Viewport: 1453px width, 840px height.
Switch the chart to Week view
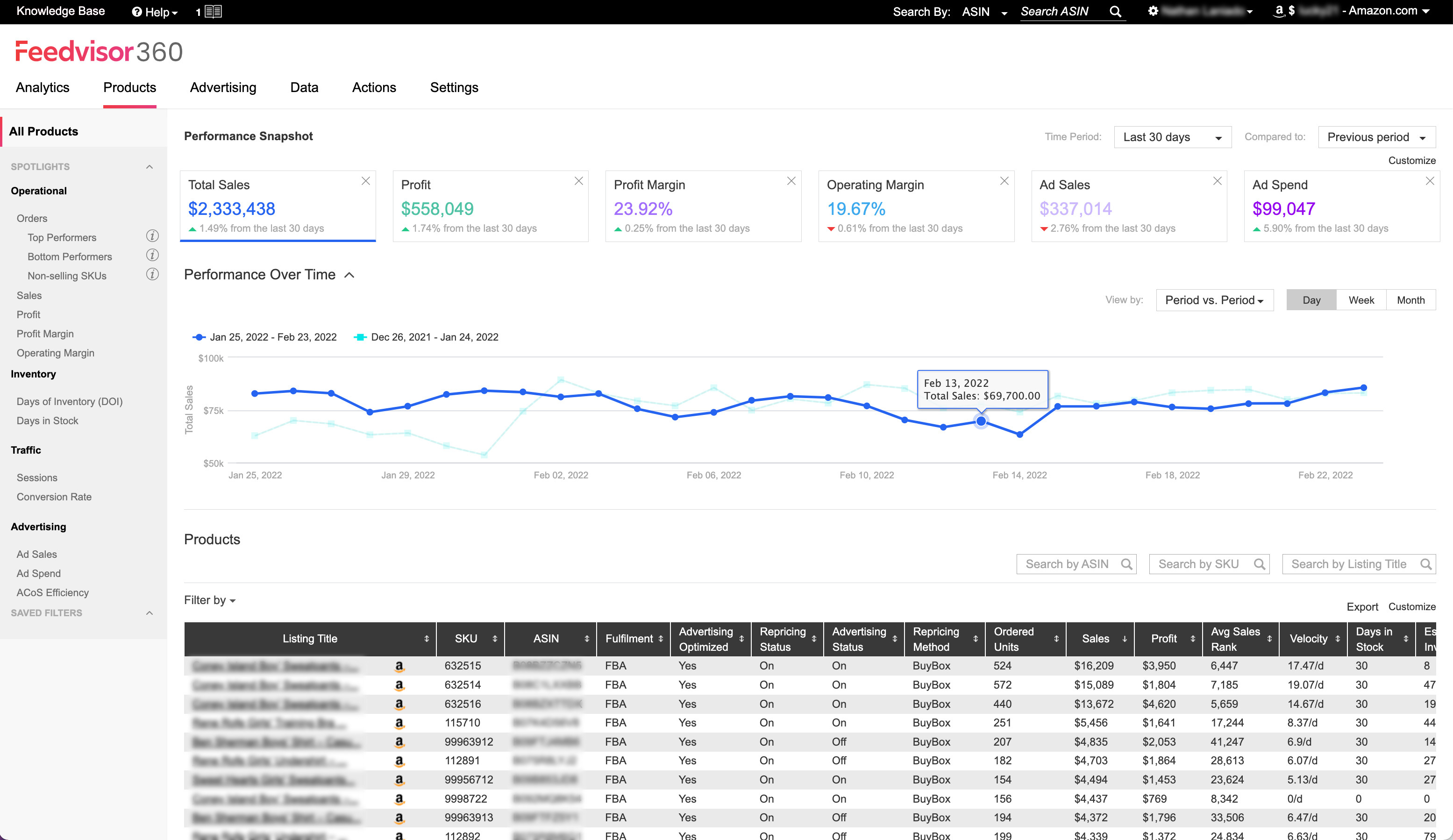point(1361,300)
